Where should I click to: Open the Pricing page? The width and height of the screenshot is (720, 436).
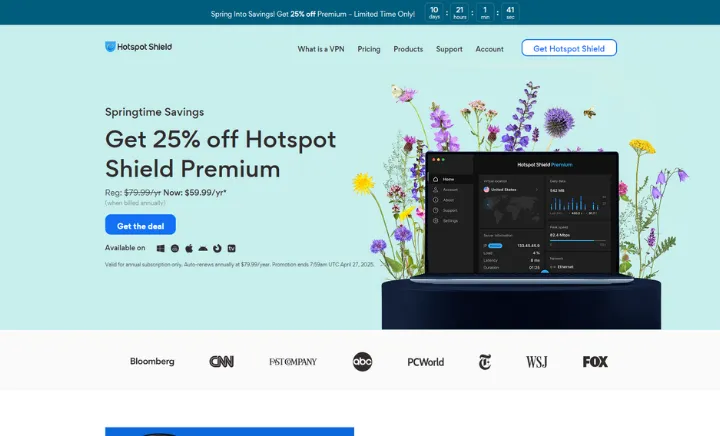(x=369, y=49)
